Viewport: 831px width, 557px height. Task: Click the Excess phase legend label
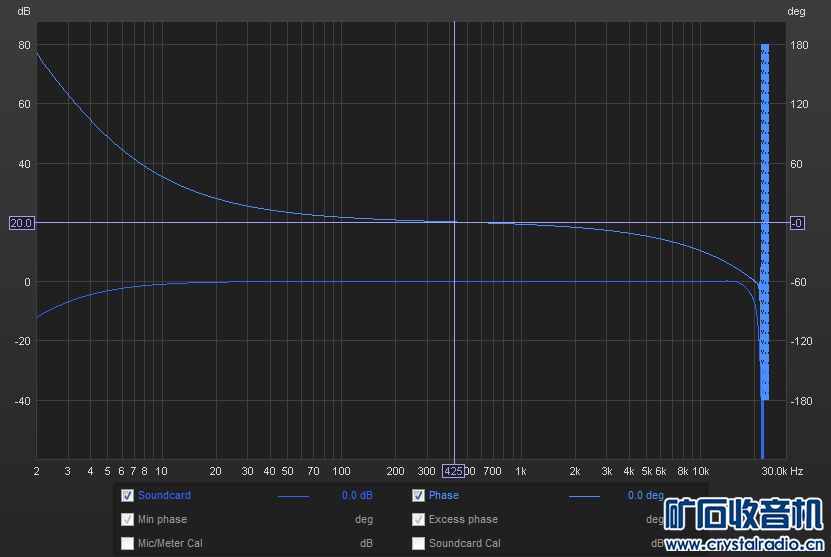point(463,519)
